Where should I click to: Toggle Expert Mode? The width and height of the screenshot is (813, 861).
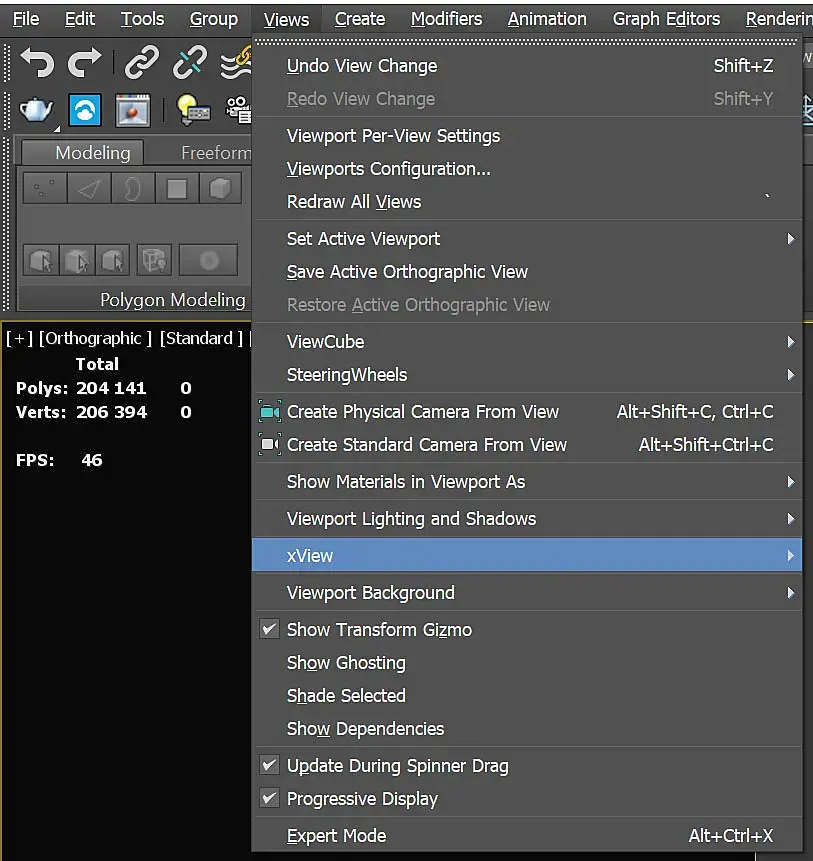tap(526, 836)
